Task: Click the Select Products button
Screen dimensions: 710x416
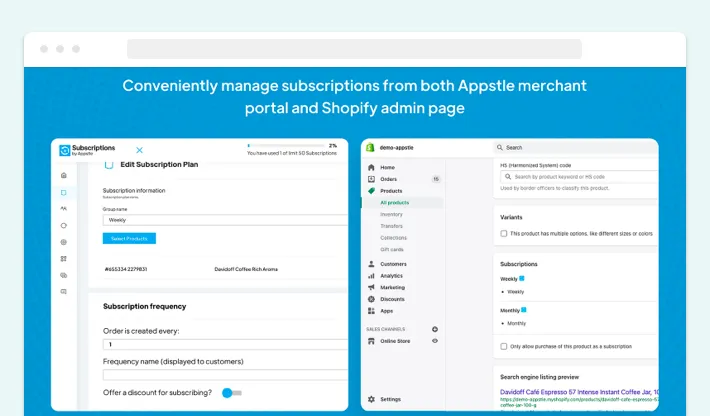Action: pos(129,239)
